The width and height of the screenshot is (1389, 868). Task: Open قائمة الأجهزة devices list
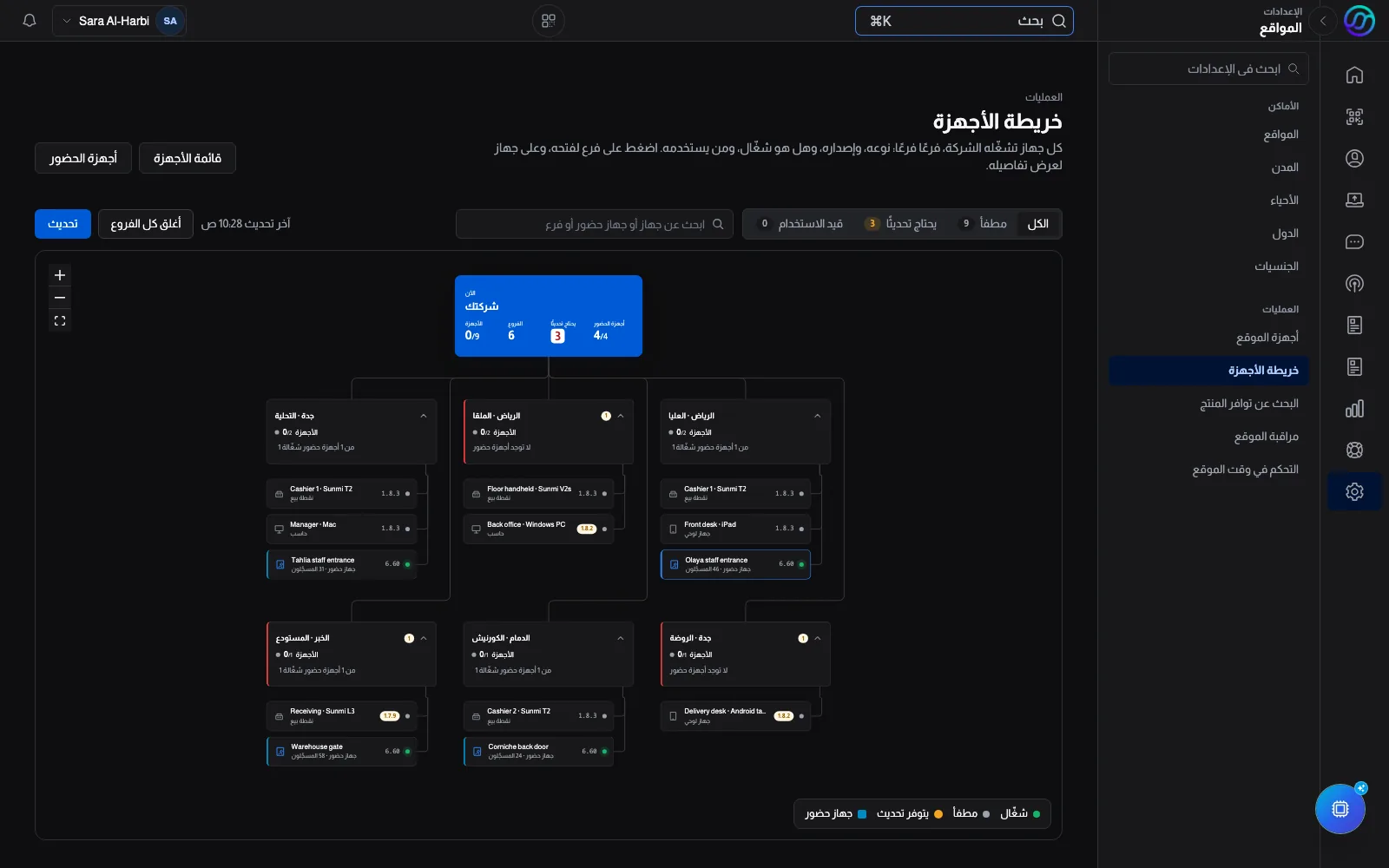click(x=188, y=158)
